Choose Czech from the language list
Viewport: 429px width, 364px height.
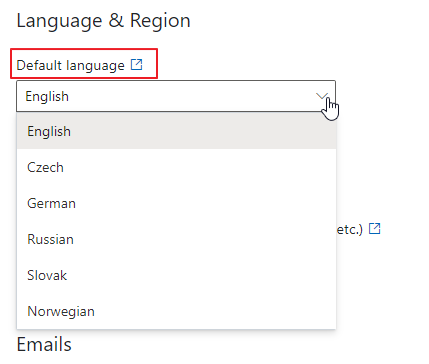tap(176, 167)
